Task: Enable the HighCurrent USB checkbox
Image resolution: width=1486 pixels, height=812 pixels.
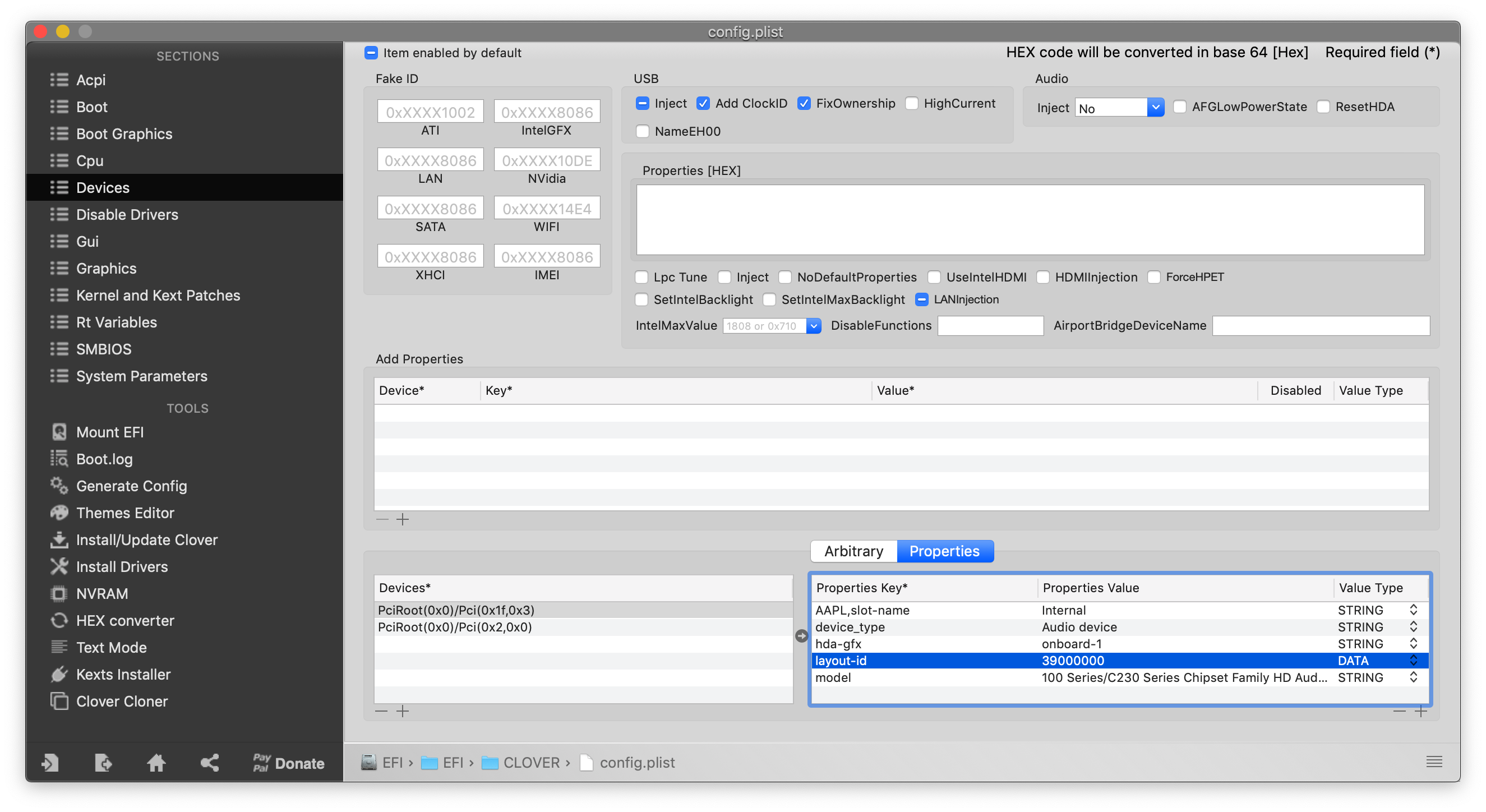Action: (x=912, y=103)
